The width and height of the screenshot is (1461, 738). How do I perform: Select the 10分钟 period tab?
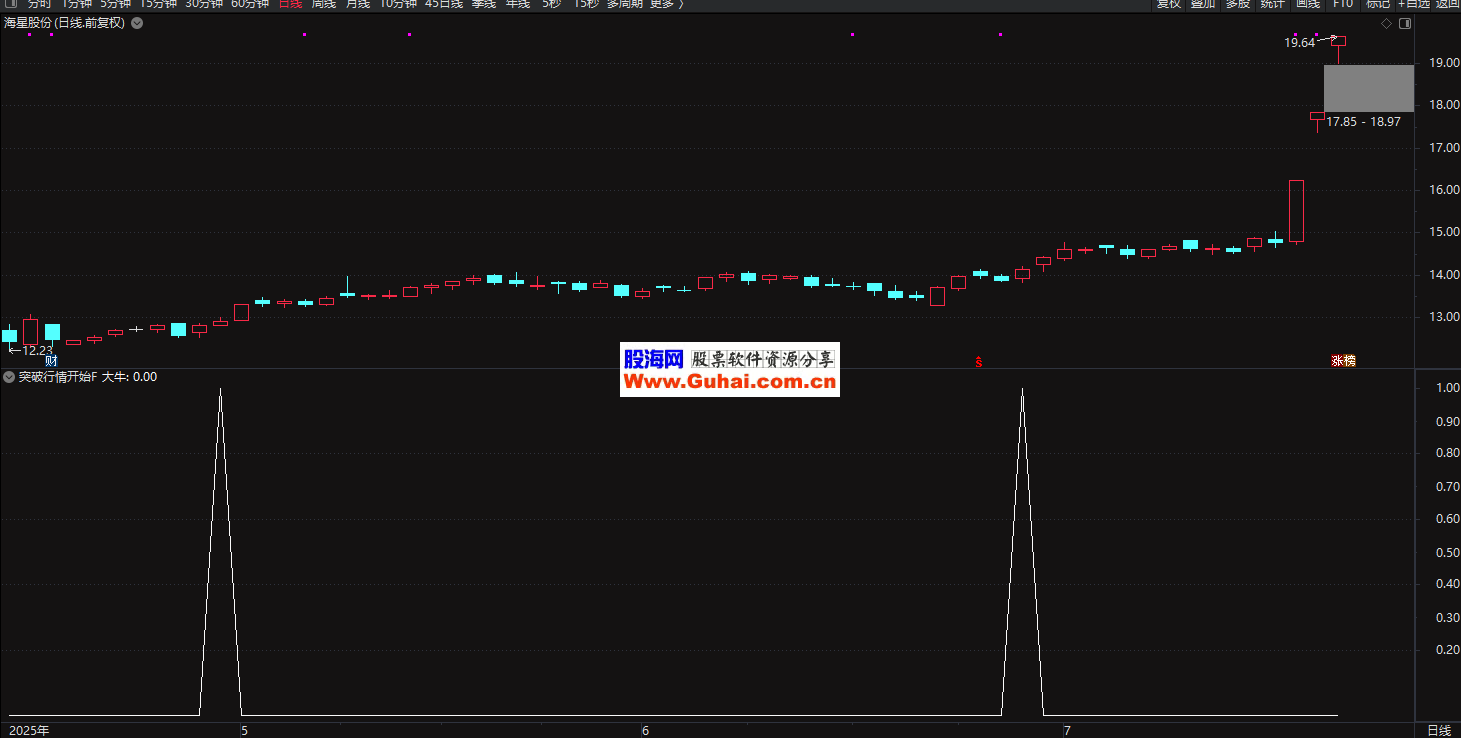[x=397, y=4]
